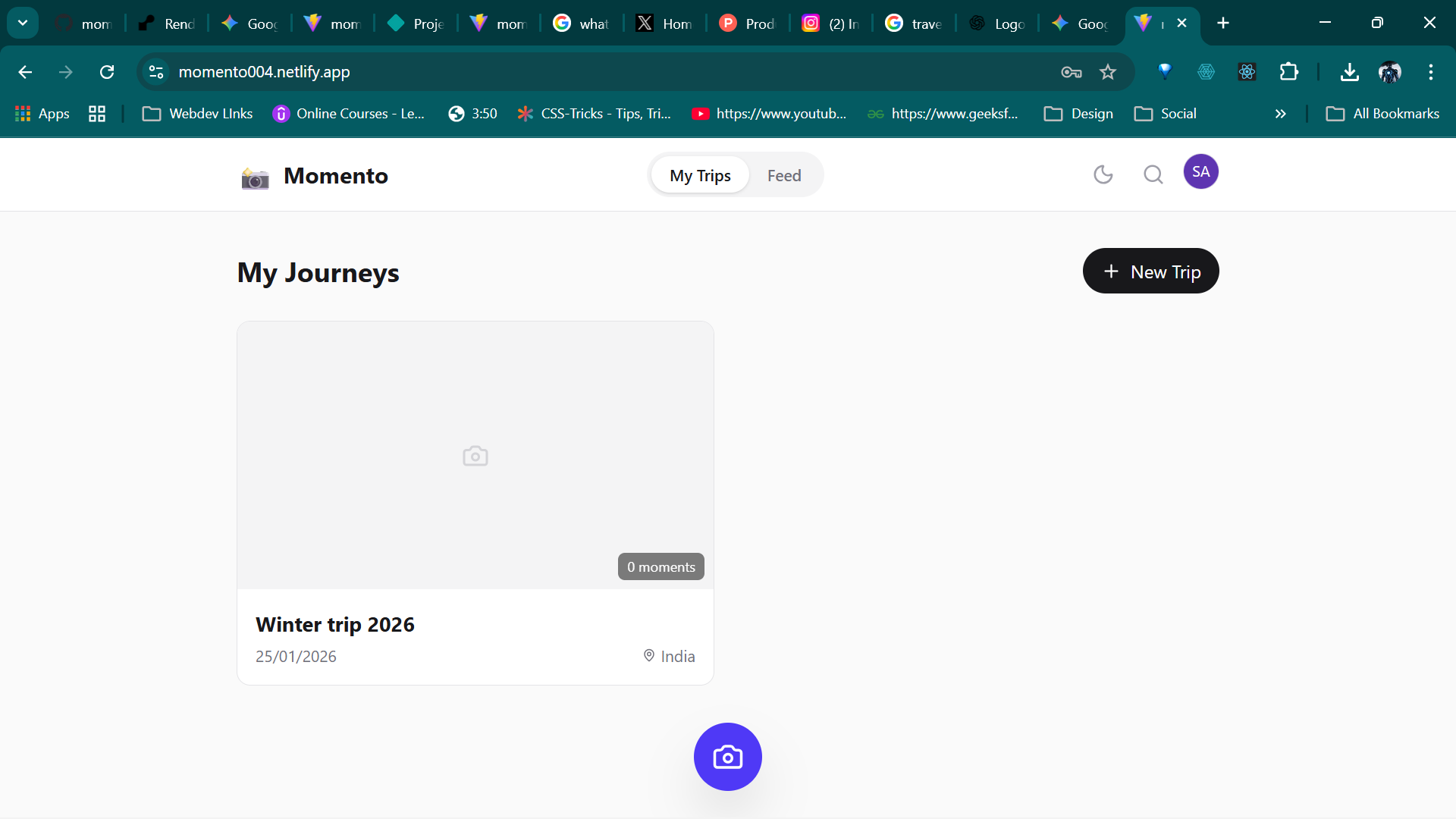This screenshot has height=819, width=1456.
Task: Open search using the magnifier icon
Action: pyautogui.click(x=1153, y=174)
